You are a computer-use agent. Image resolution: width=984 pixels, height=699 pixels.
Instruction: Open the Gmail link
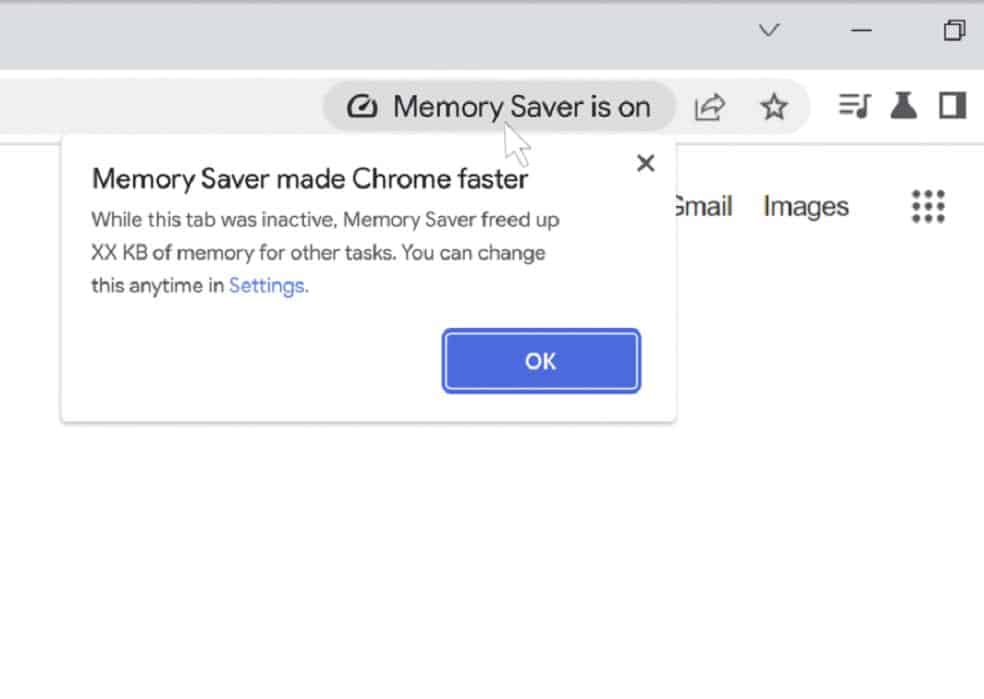[703, 206]
